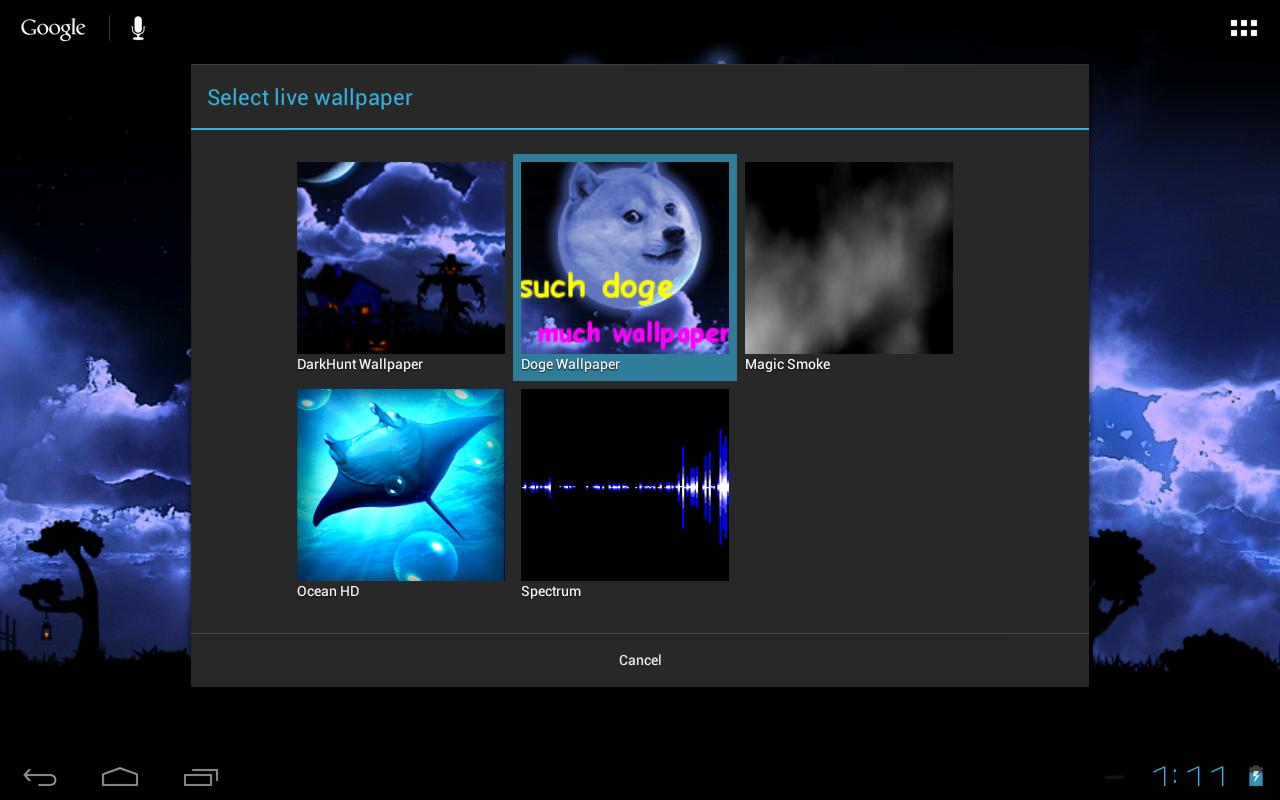
Task: Open the Recent apps navigation button
Action: coord(201,777)
